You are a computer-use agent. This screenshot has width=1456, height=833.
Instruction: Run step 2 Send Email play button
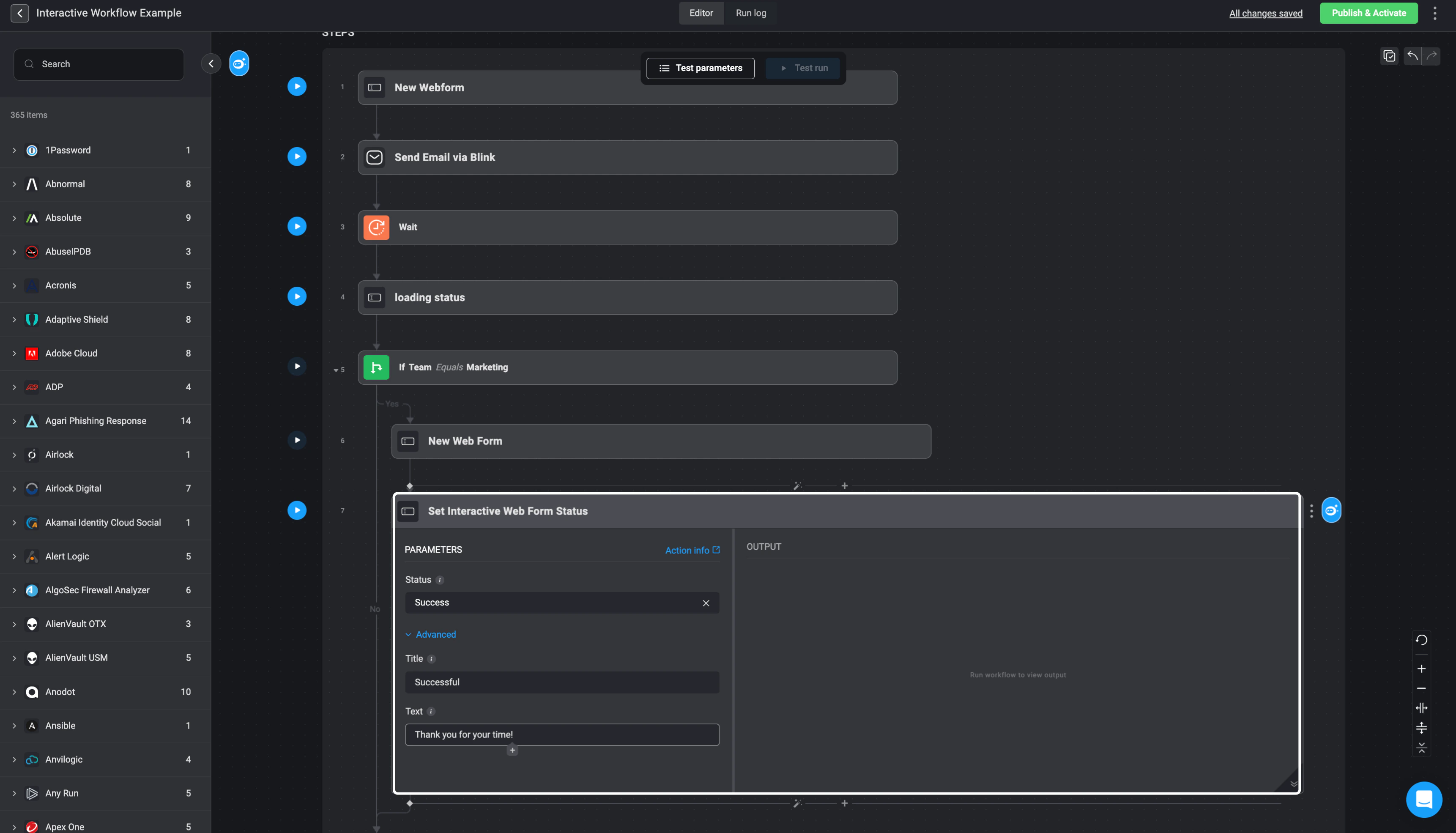297,157
